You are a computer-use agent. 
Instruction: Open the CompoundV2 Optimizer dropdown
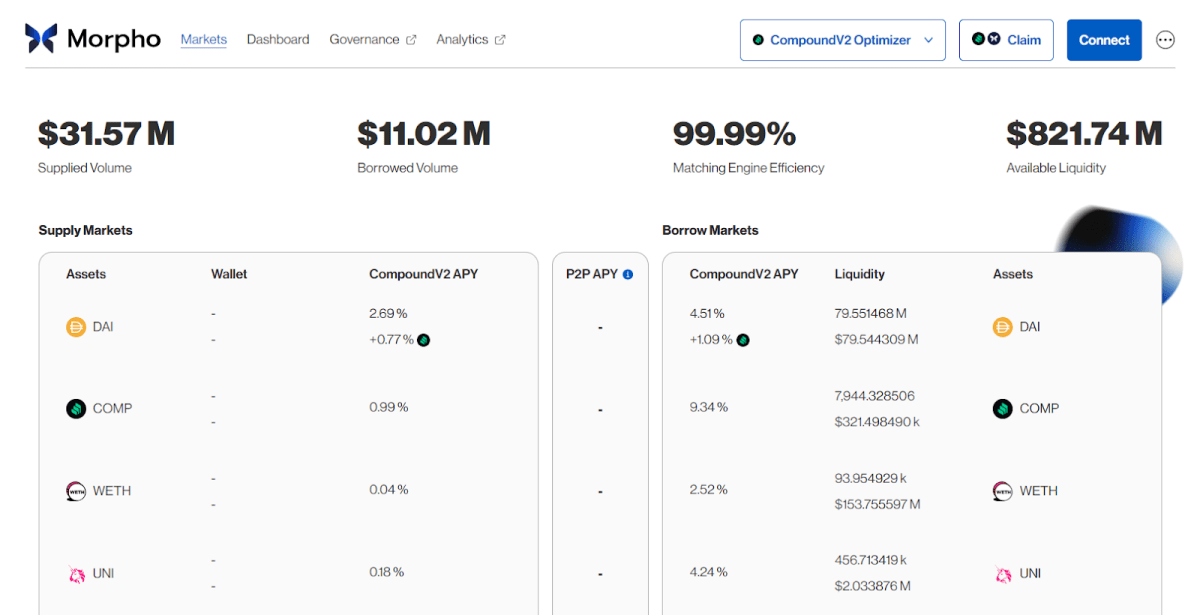tap(842, 40)
